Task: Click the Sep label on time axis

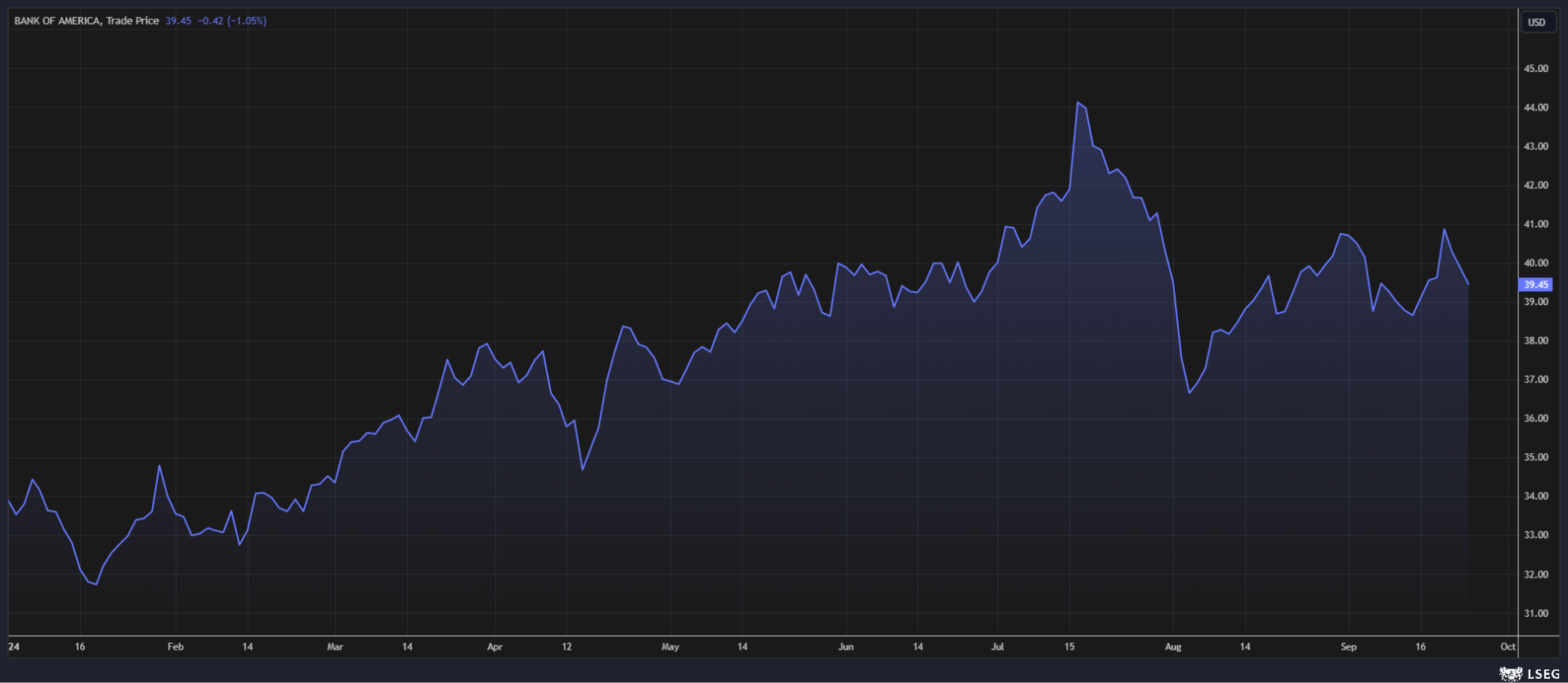Action: [x=1349, y=646]
